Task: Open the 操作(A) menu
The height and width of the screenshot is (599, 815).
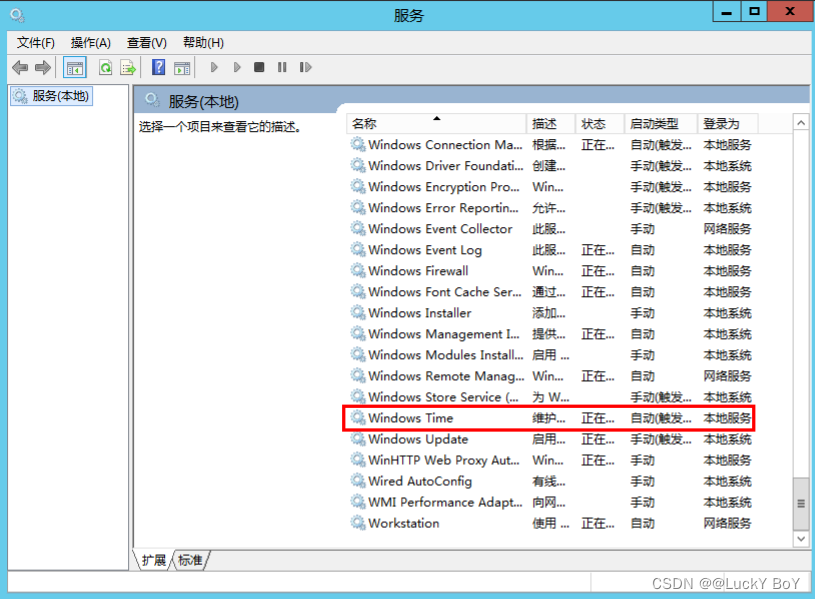Action: [x=91, y=43]
